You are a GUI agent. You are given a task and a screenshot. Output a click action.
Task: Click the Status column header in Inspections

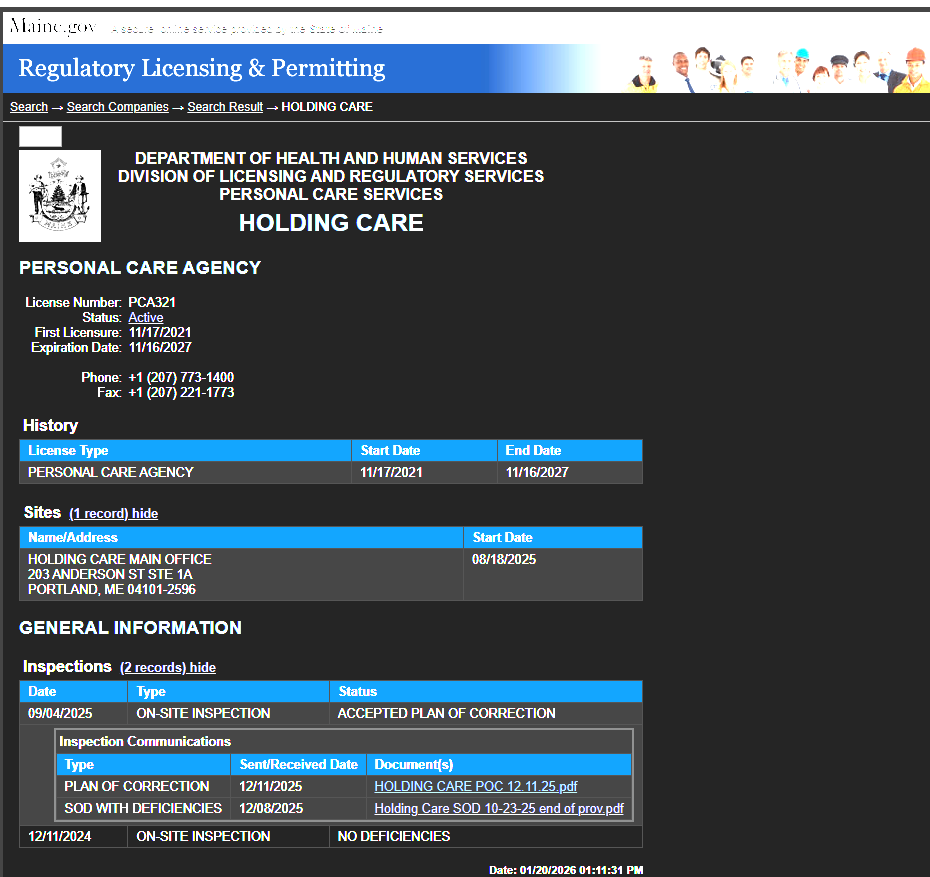(358, 692)
